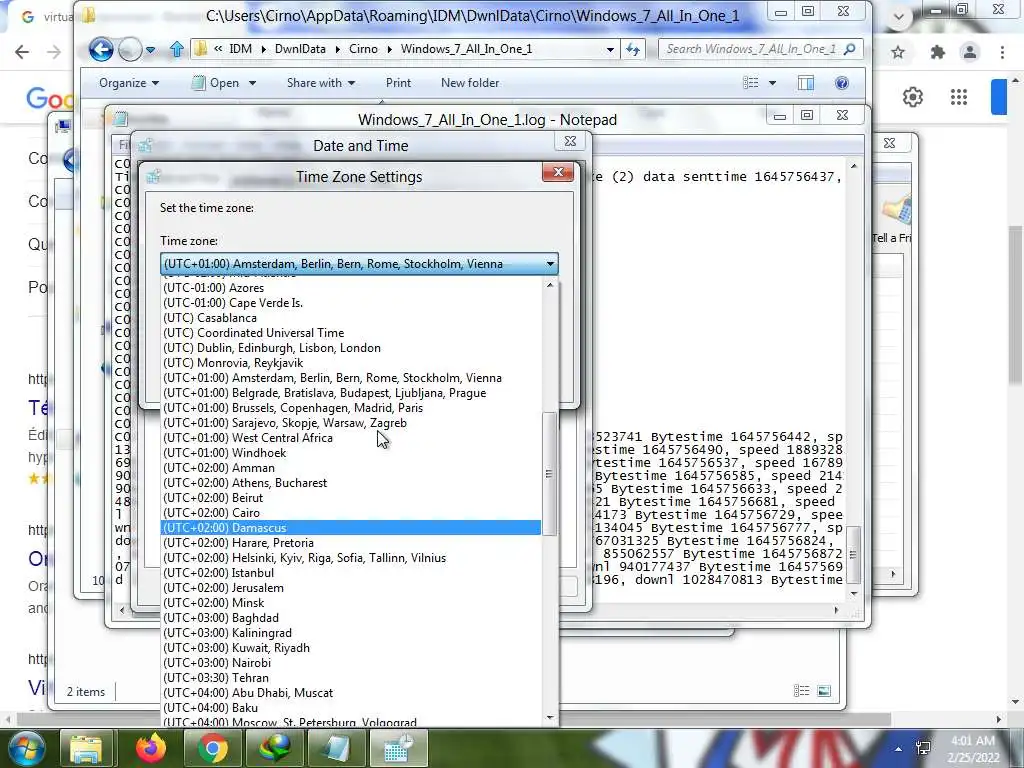Image resolution: width=1024 pixels, height=768 pixels.
Task: Open the Organize menu in Explorer
Action: 129,83
